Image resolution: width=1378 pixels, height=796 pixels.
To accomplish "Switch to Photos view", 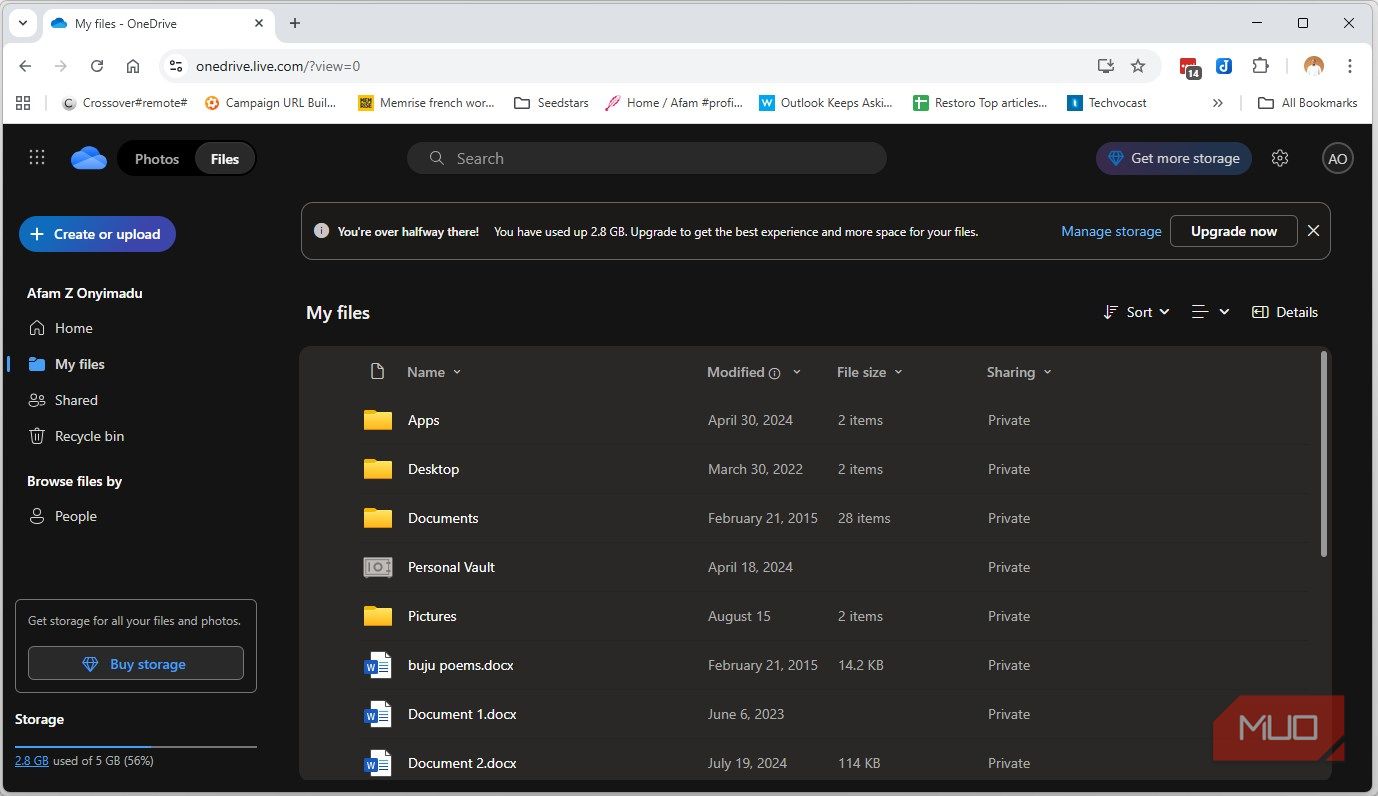I will [157, 159].
